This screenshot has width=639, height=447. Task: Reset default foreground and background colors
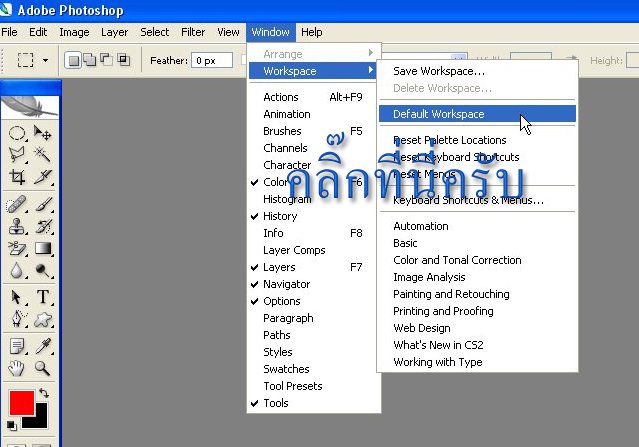point(11,425)
